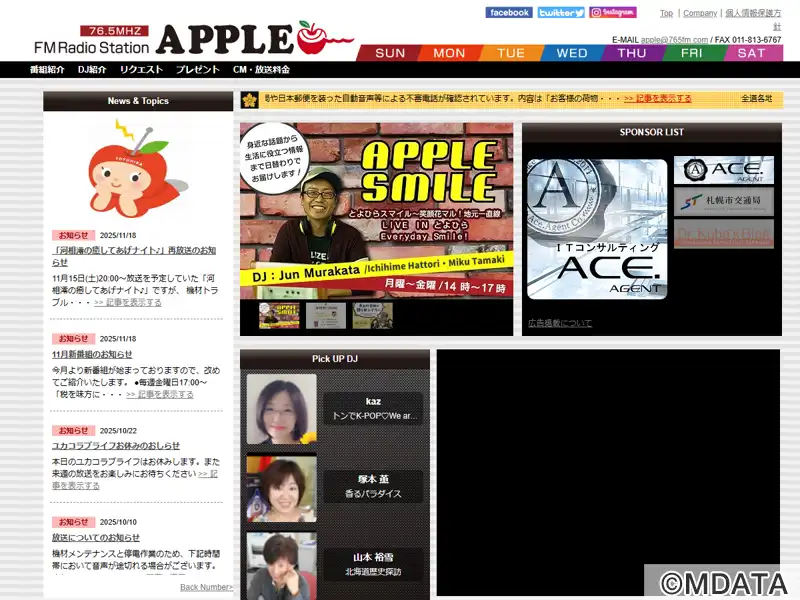Click the black embedded player area
800x600 pixels.
(x=608, y=472)
